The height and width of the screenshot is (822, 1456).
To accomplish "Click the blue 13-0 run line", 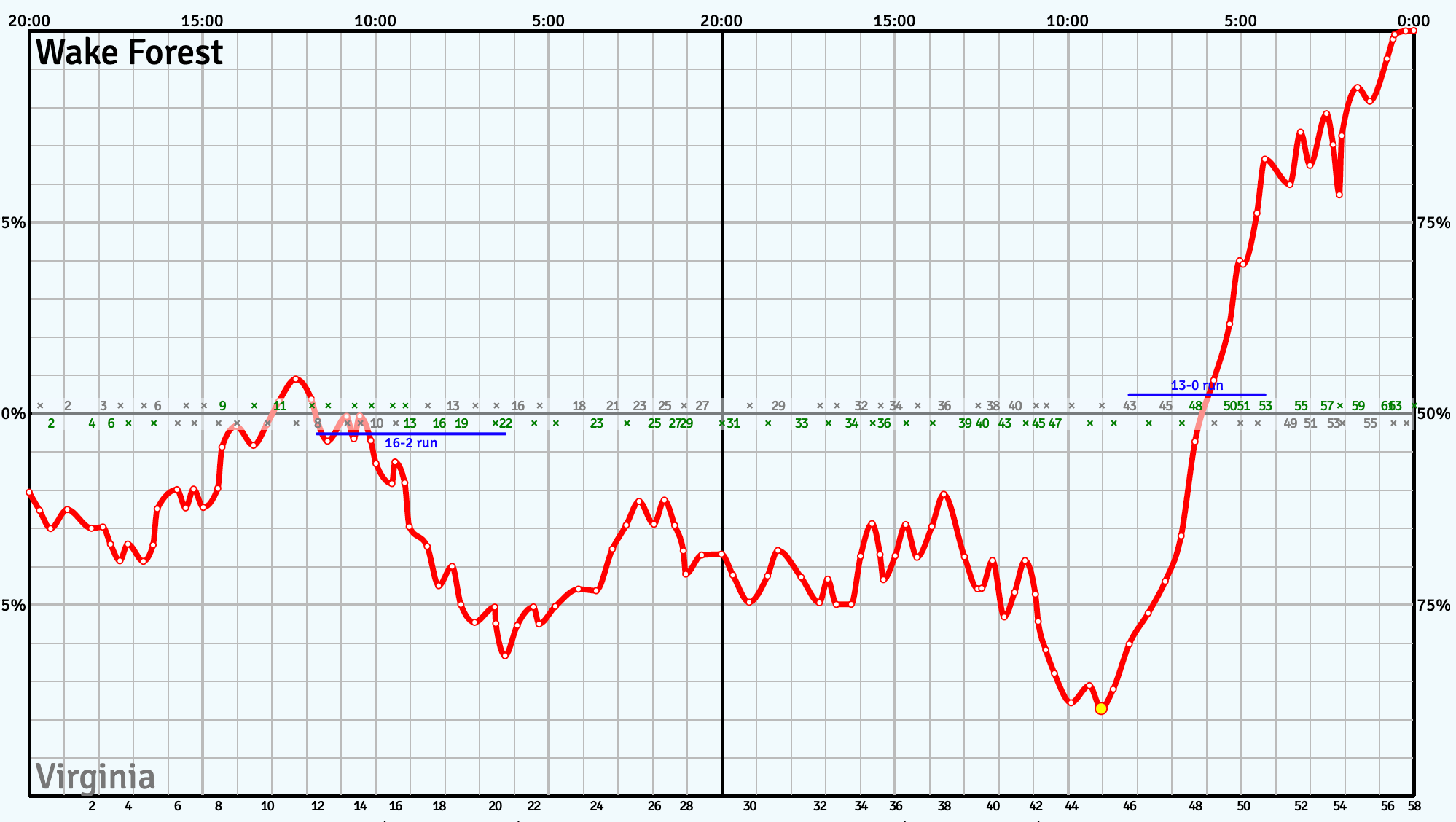I will coord(1166,394).
